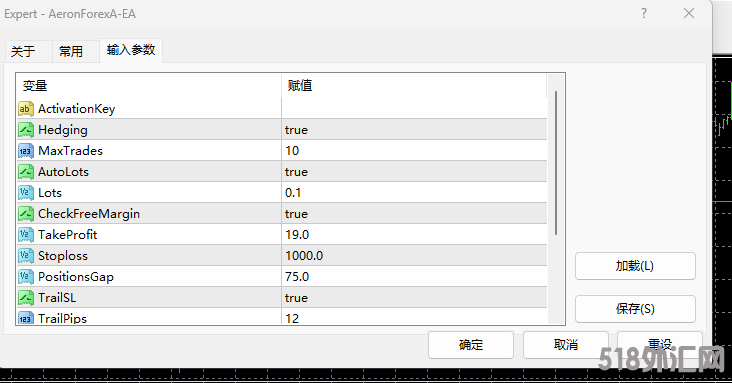The width and height of the screenshot is (732, 383).
Task: Cancel the dialog with 取消
Action: 566,345
